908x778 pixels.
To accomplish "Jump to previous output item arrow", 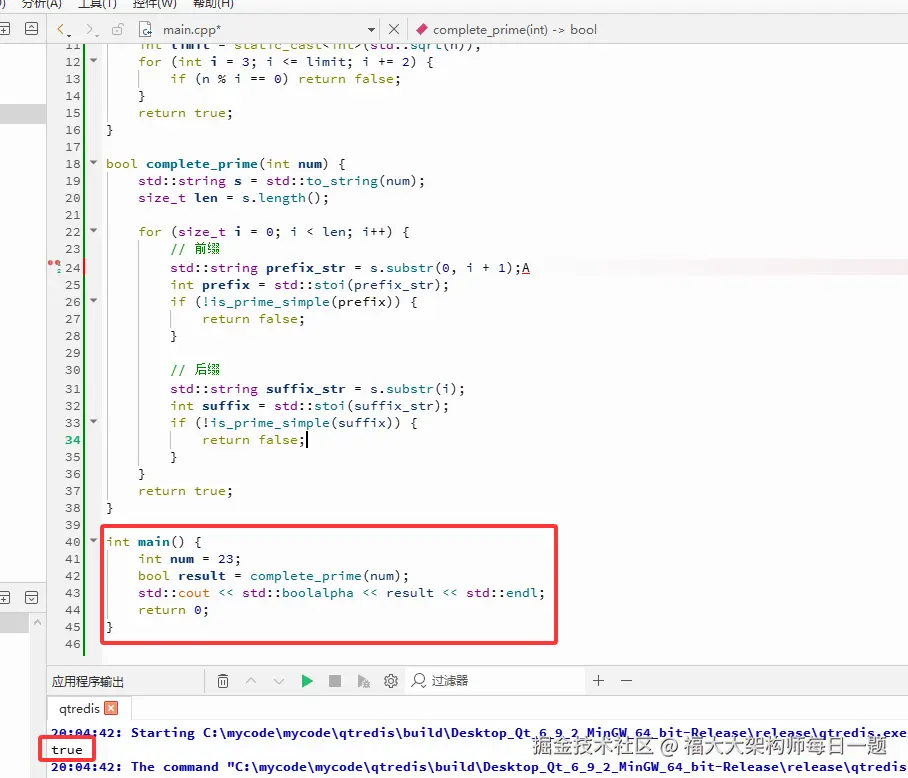I will point(251,681).
